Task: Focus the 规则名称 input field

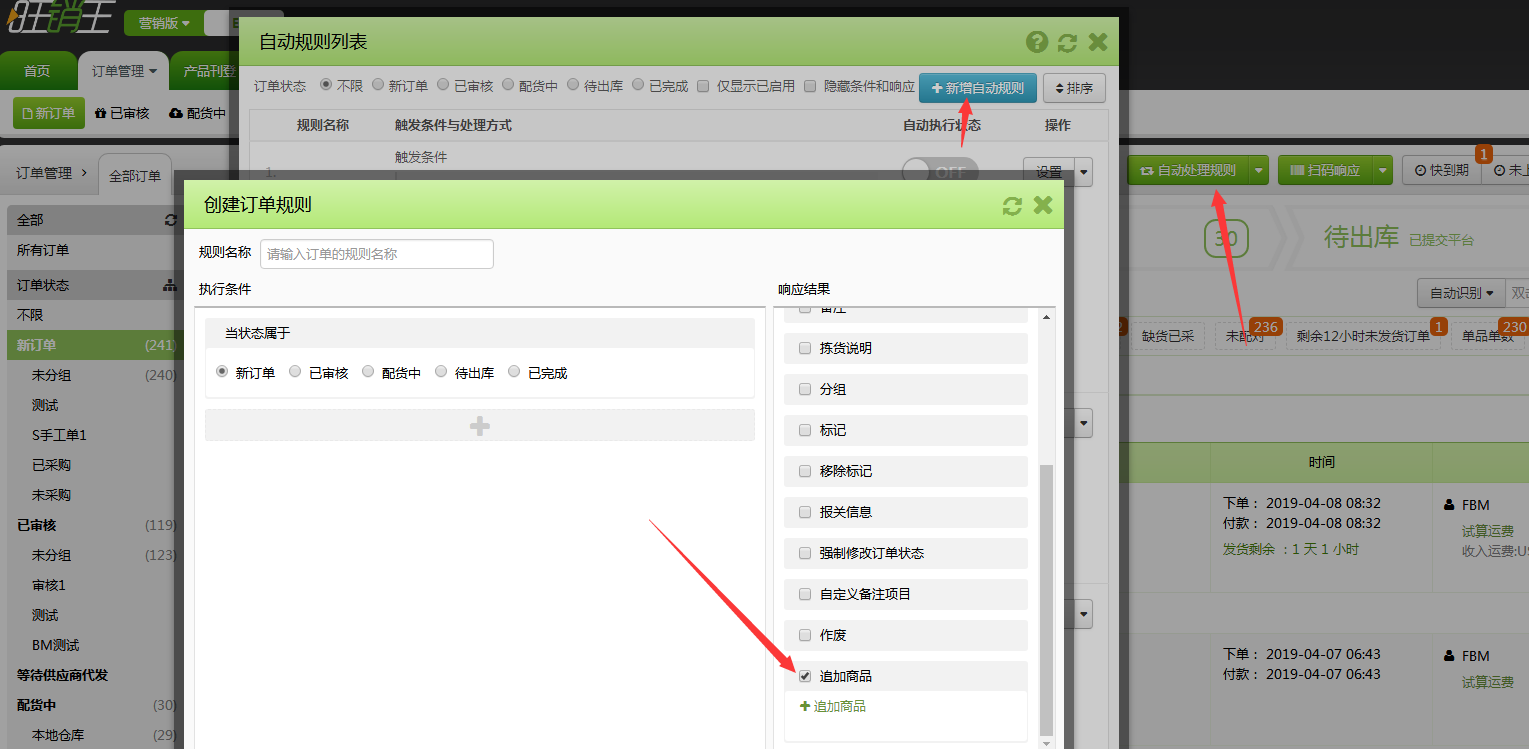Action: [377, 254]
